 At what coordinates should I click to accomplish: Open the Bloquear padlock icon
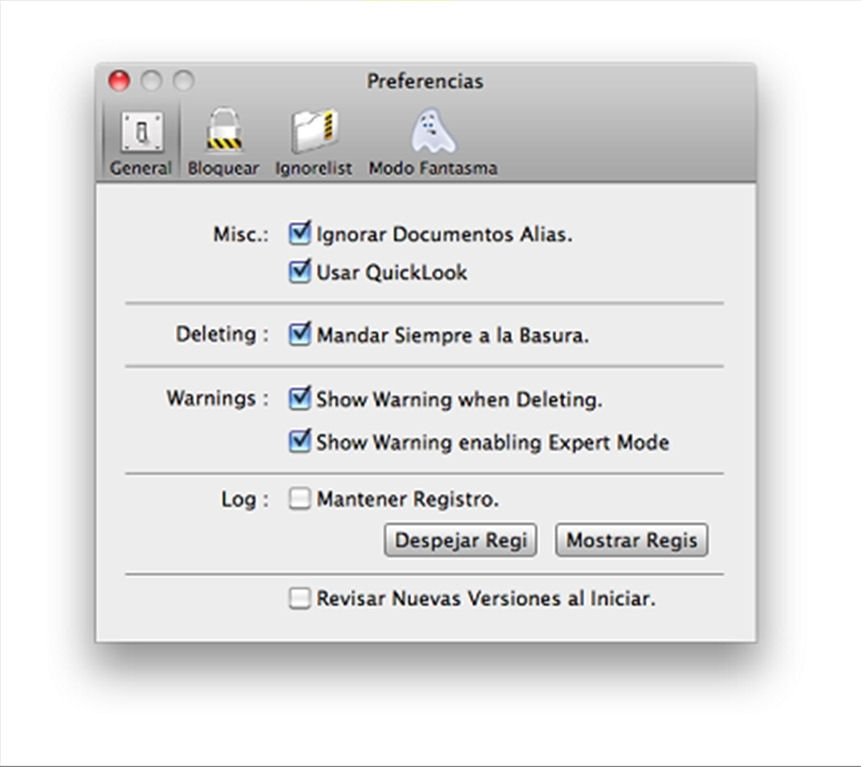pyautogui.click(x=224, y=129)
